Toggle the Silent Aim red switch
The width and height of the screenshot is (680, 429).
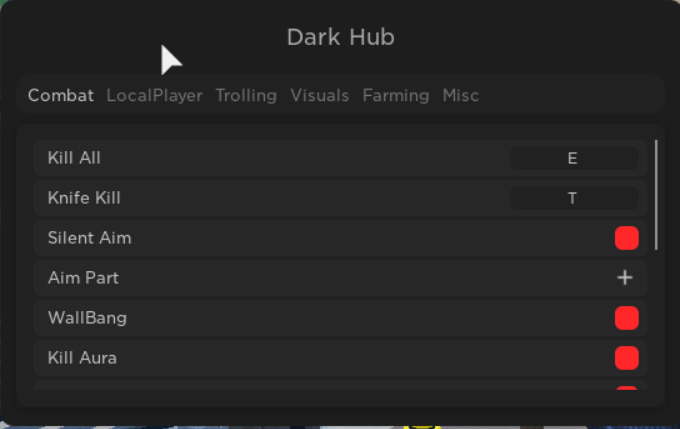(627, 238)
